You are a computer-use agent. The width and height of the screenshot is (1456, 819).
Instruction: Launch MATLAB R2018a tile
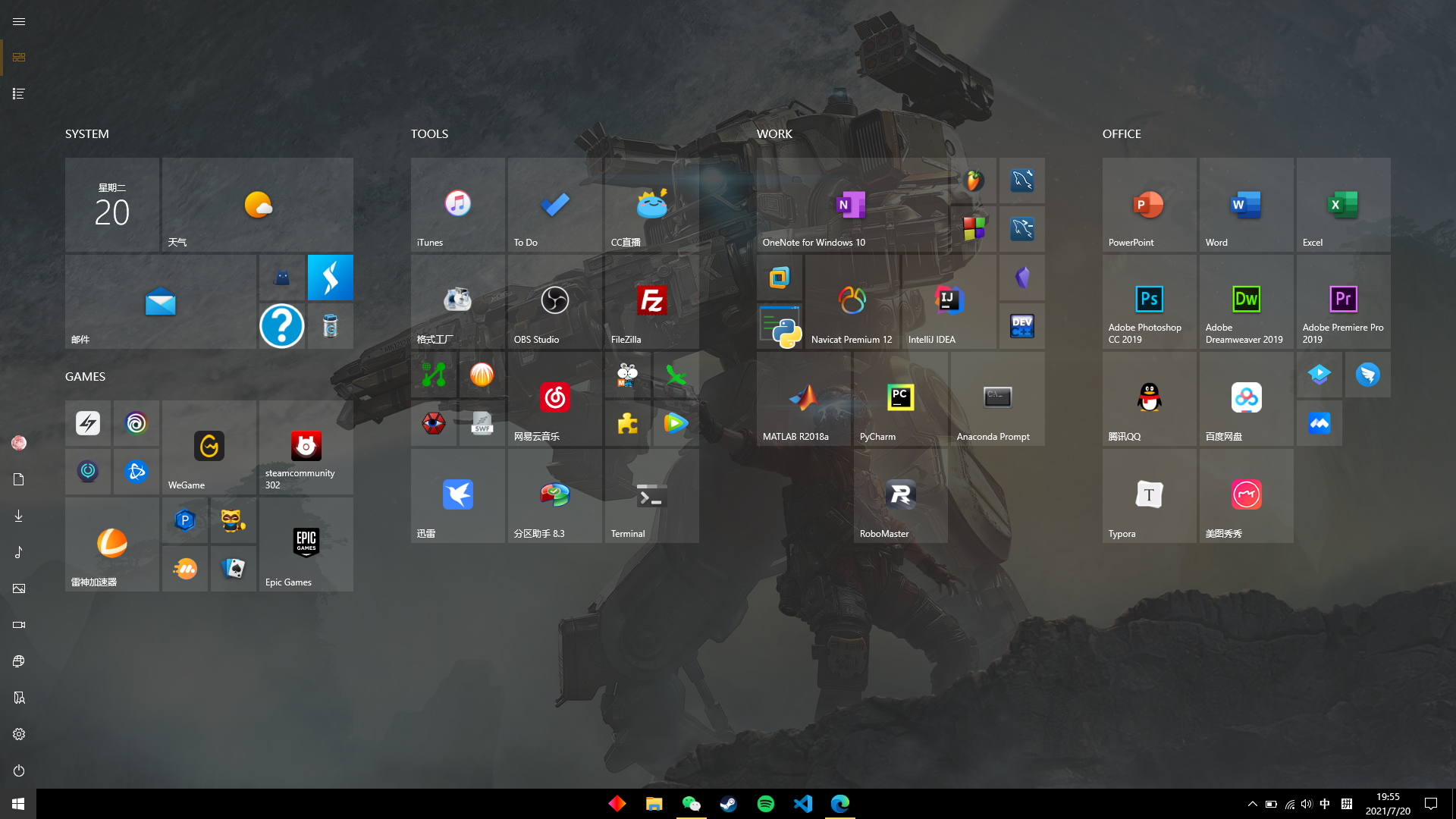click(x=803, y=399)
